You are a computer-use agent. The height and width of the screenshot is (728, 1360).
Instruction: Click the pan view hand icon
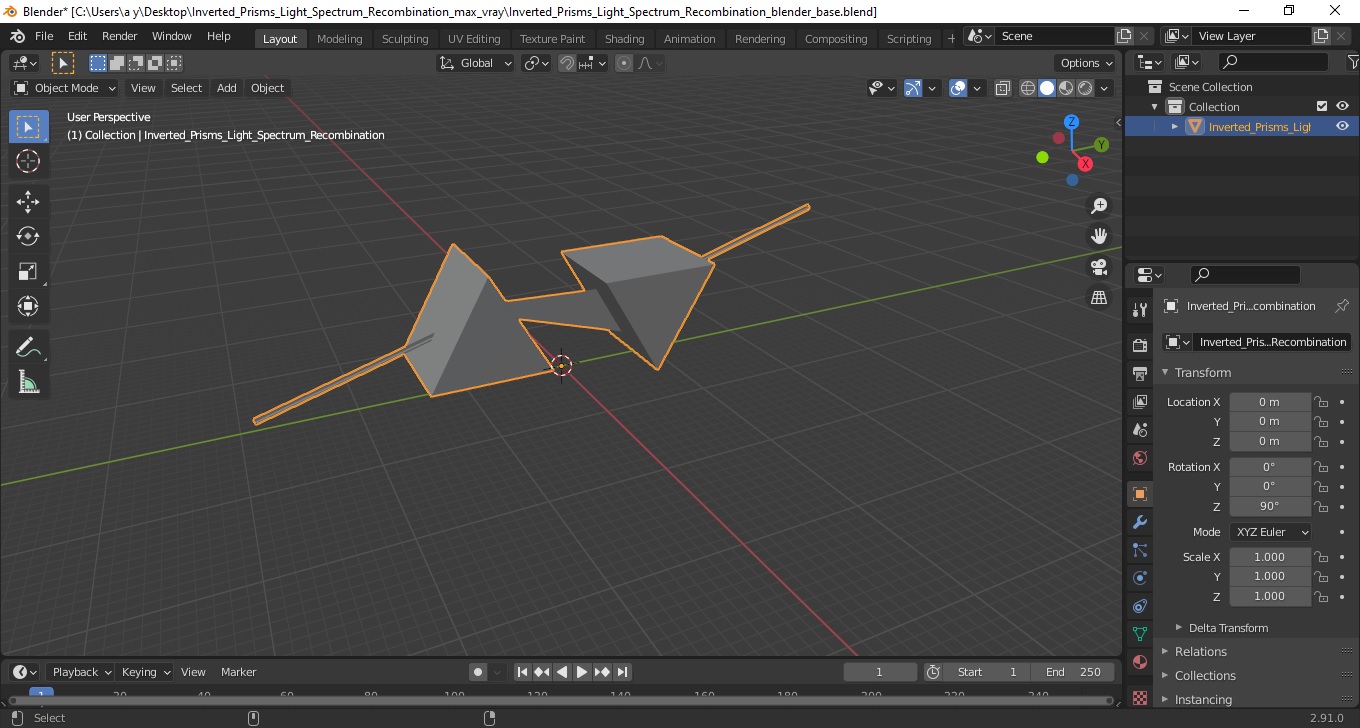[x=1099, y=236]
